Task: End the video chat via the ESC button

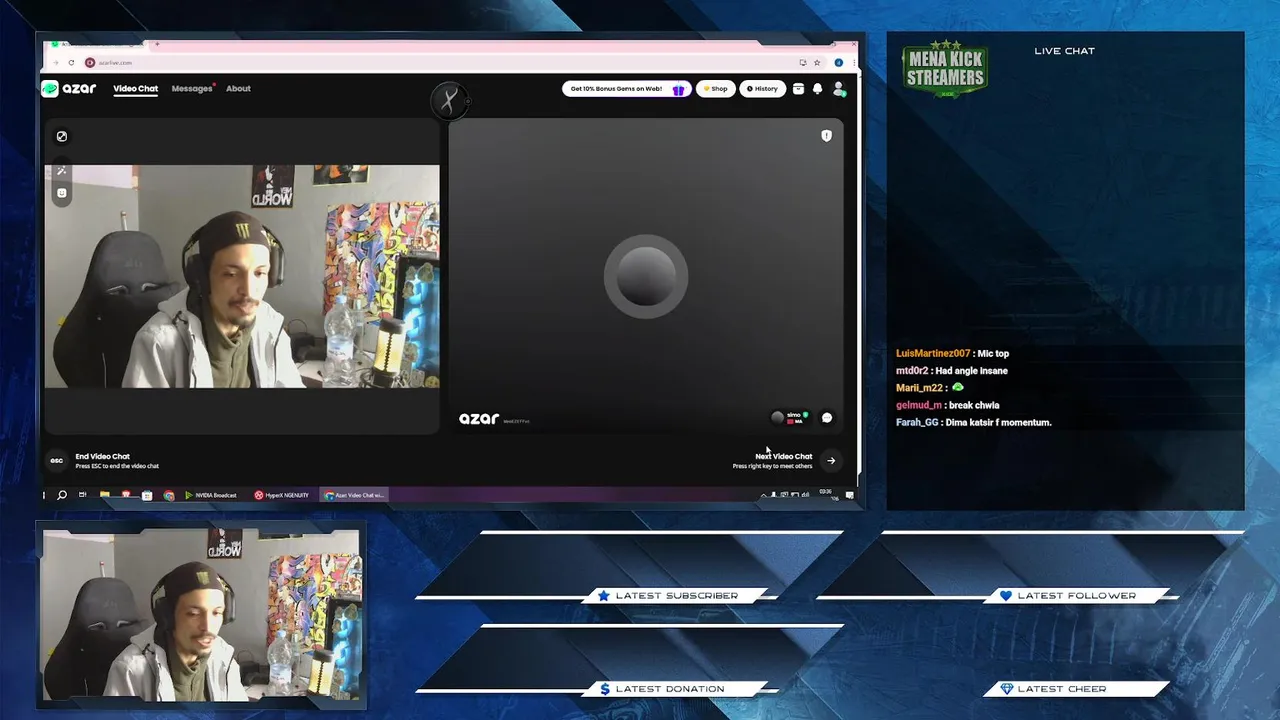Action: 56,461
